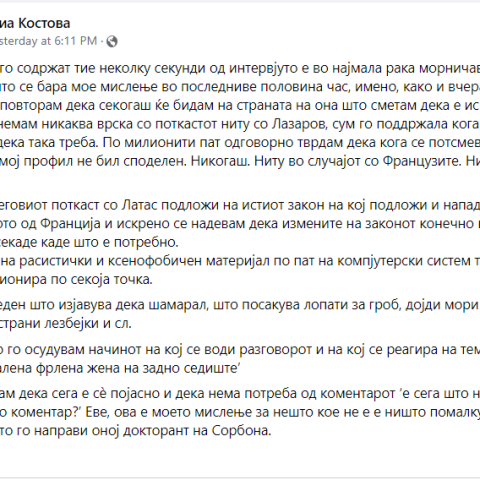
Task: Click the line about расистички и ксенофобичен материјал
Action: 240,261
